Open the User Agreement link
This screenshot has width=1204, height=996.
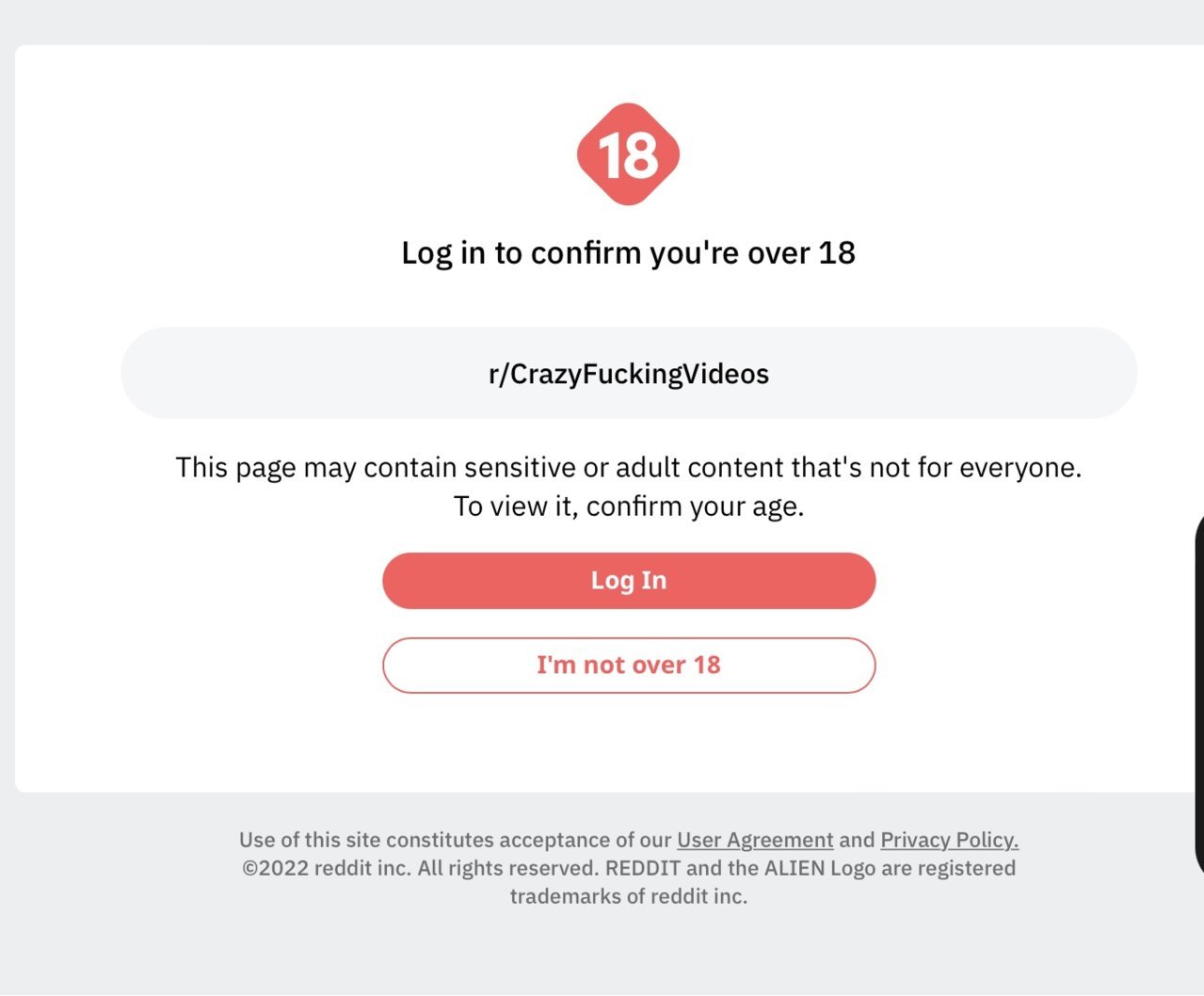click(755, 840)
